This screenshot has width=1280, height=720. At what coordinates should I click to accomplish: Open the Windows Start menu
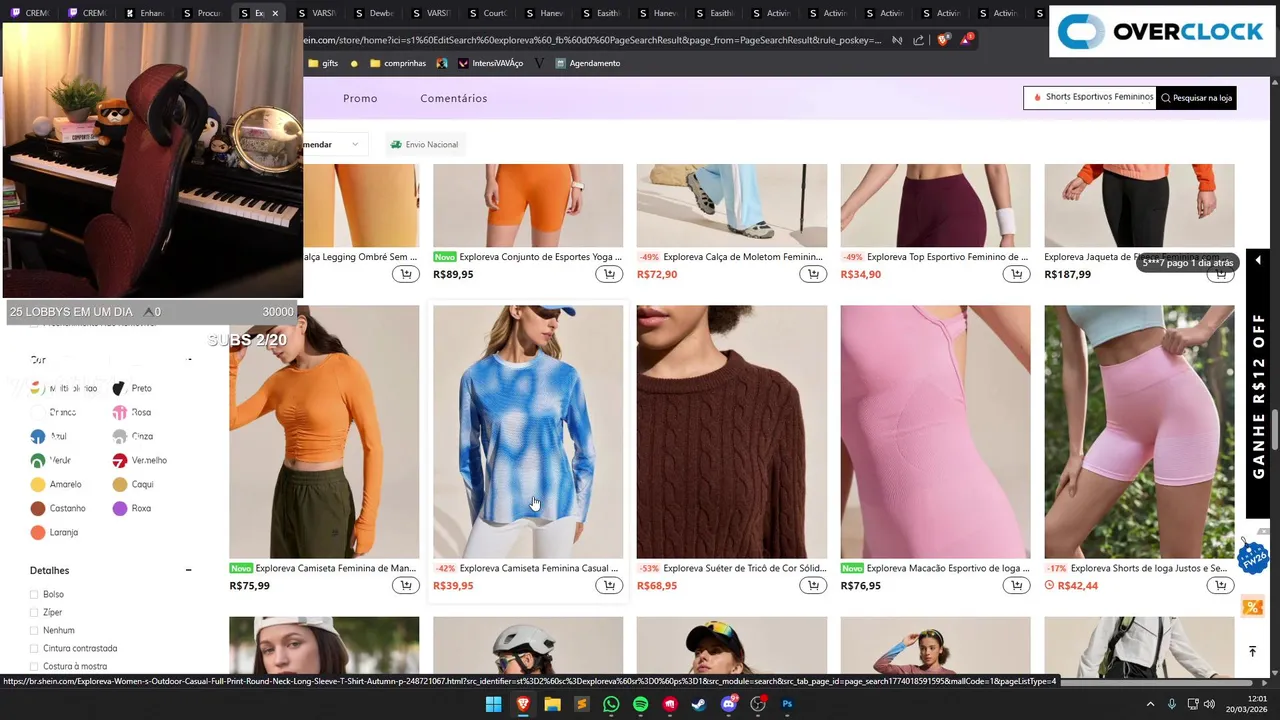coord(493,704)
